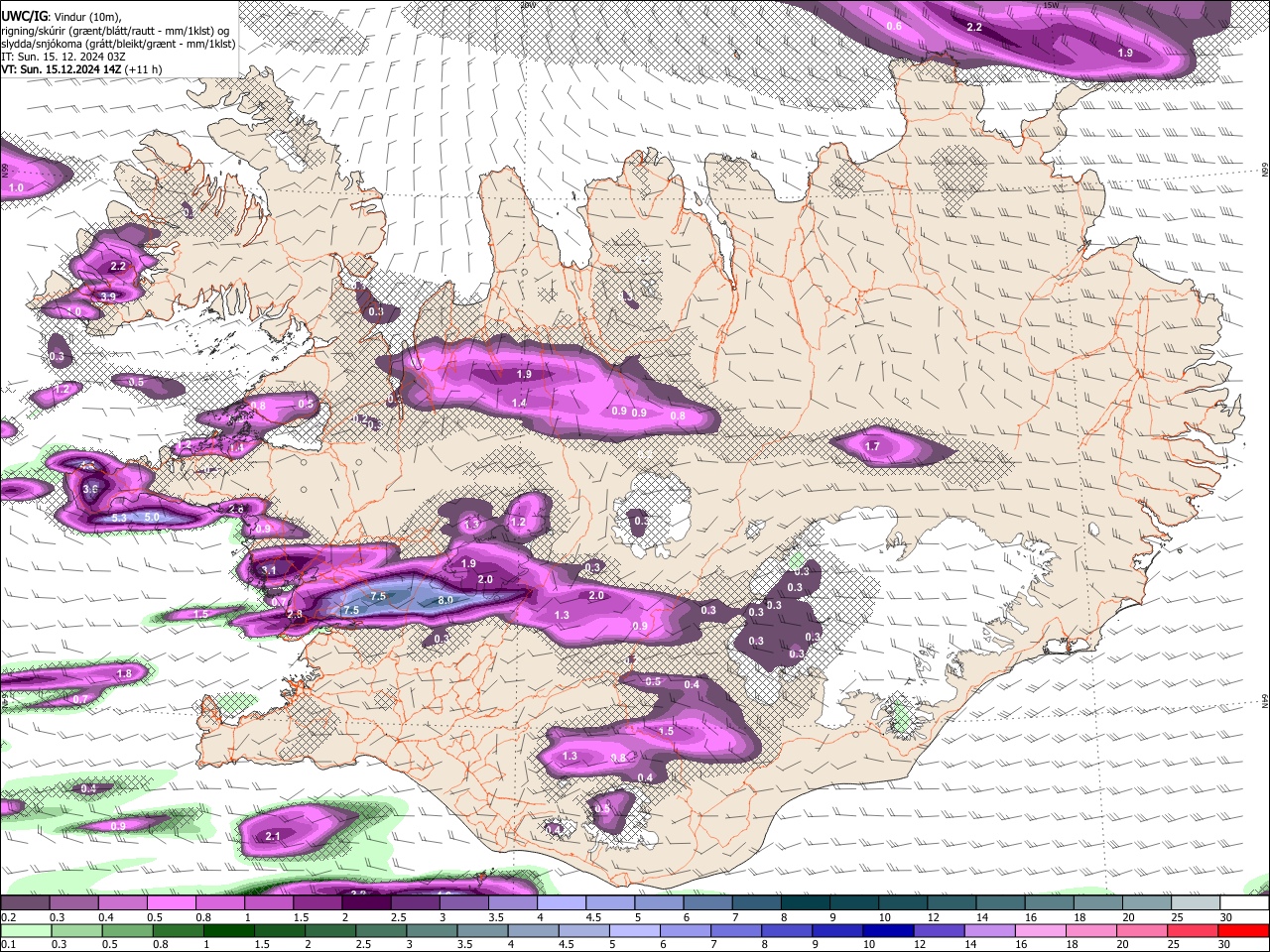Image resolution: width=1270 pixels, height=952 pixels.
Task: Click the light periwinkle 4–4.5 upper legend swatch
Action: tap(562, 903)
